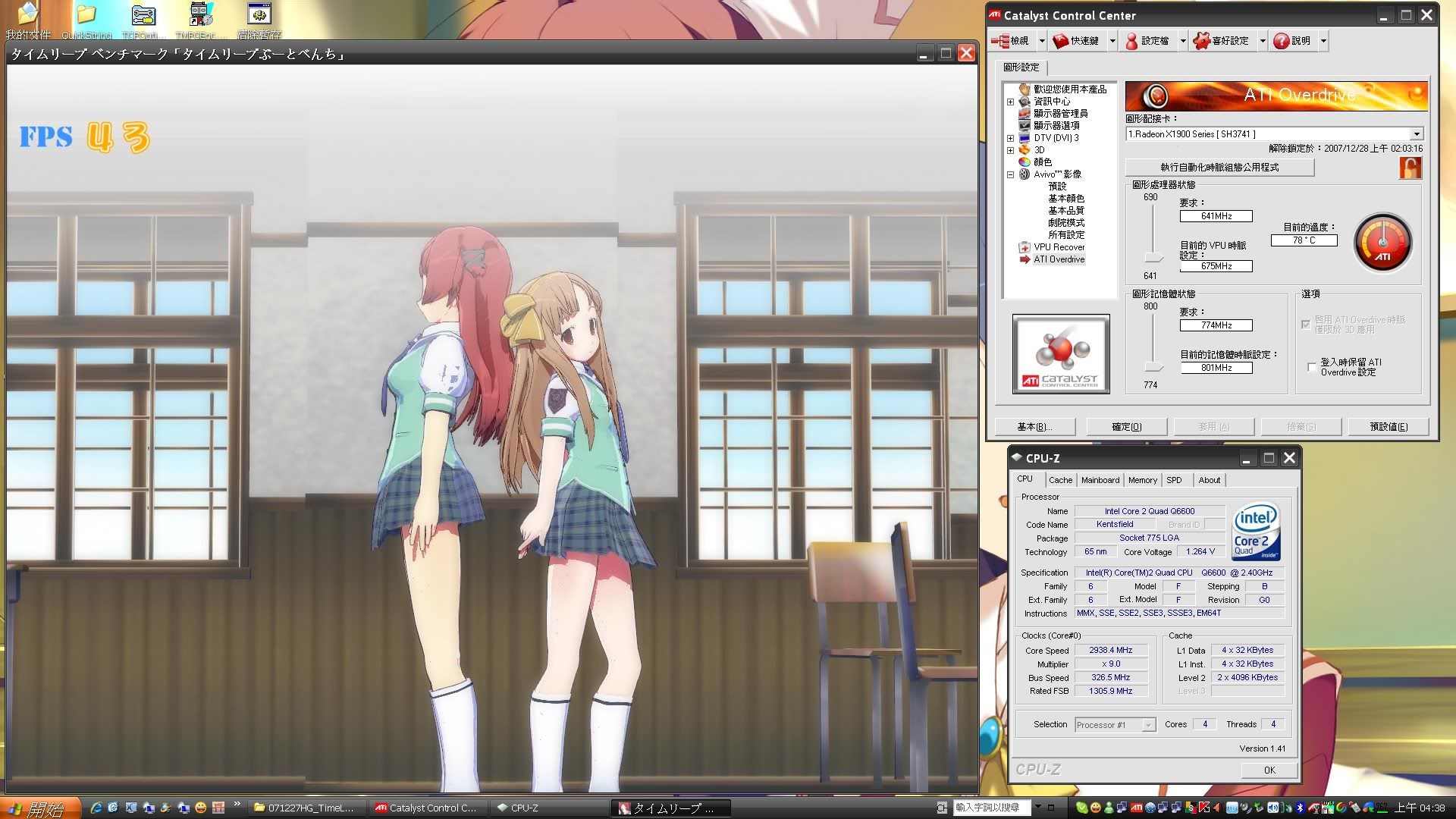This screenshot has width=1456, height=819.
Task: Click the 執行自動化時脈組態公用程式 button
Action: coord(1219,168)
